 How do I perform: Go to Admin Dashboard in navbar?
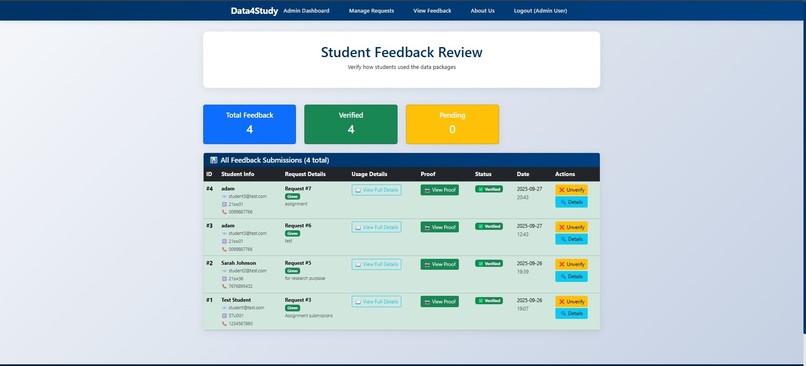pyautogui.click(x=306, y=11)
